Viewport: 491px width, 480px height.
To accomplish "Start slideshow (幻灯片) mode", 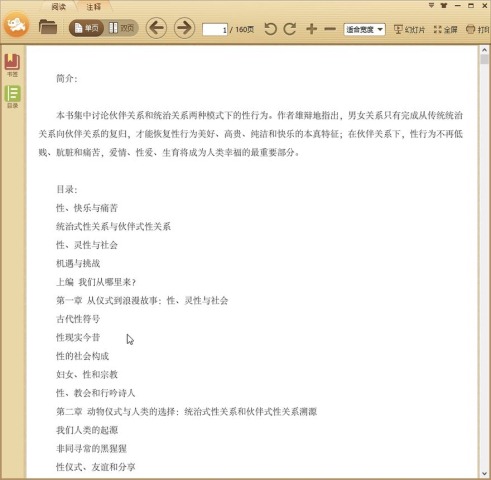I will pyautogui.click(x=410, y=29).
